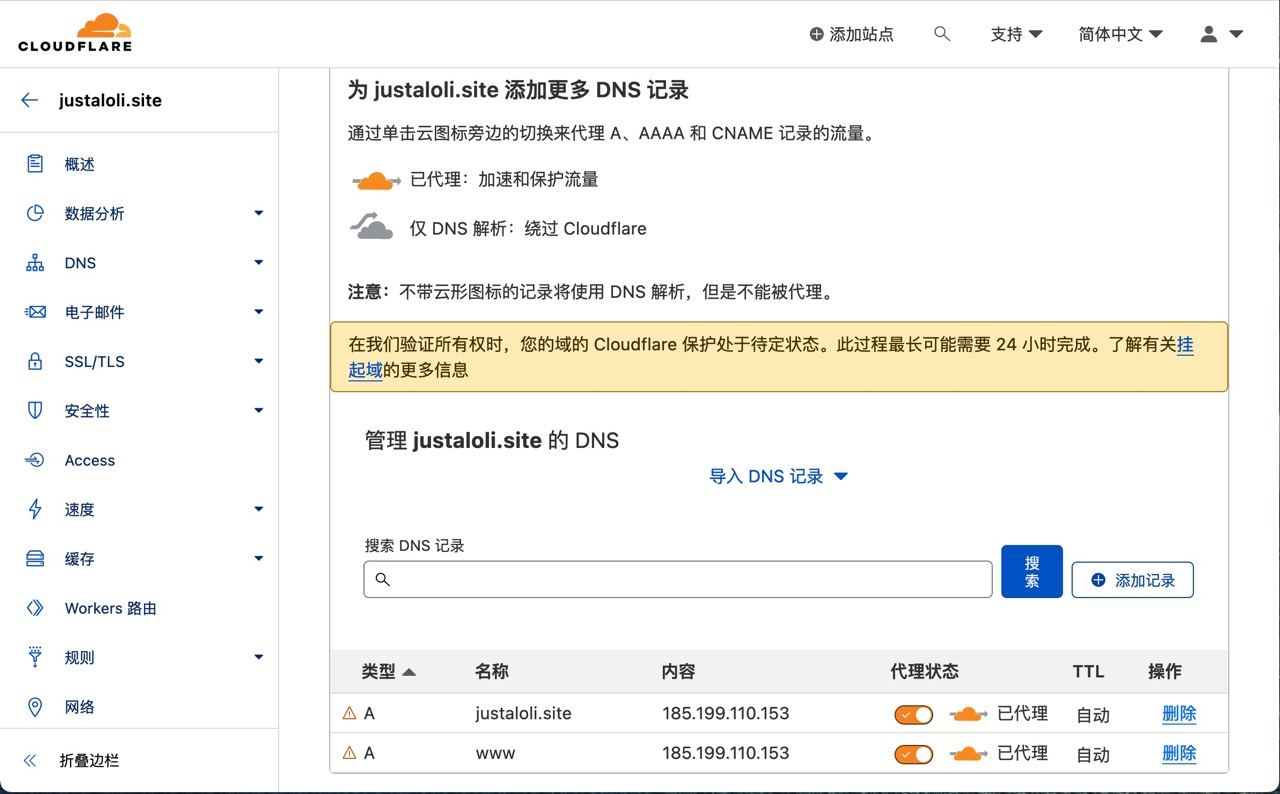Open the 导入 DNS 记录 dropdown
Viewport: 1280px width, 794px height.
pyautogui.click(x=779, y=476)
